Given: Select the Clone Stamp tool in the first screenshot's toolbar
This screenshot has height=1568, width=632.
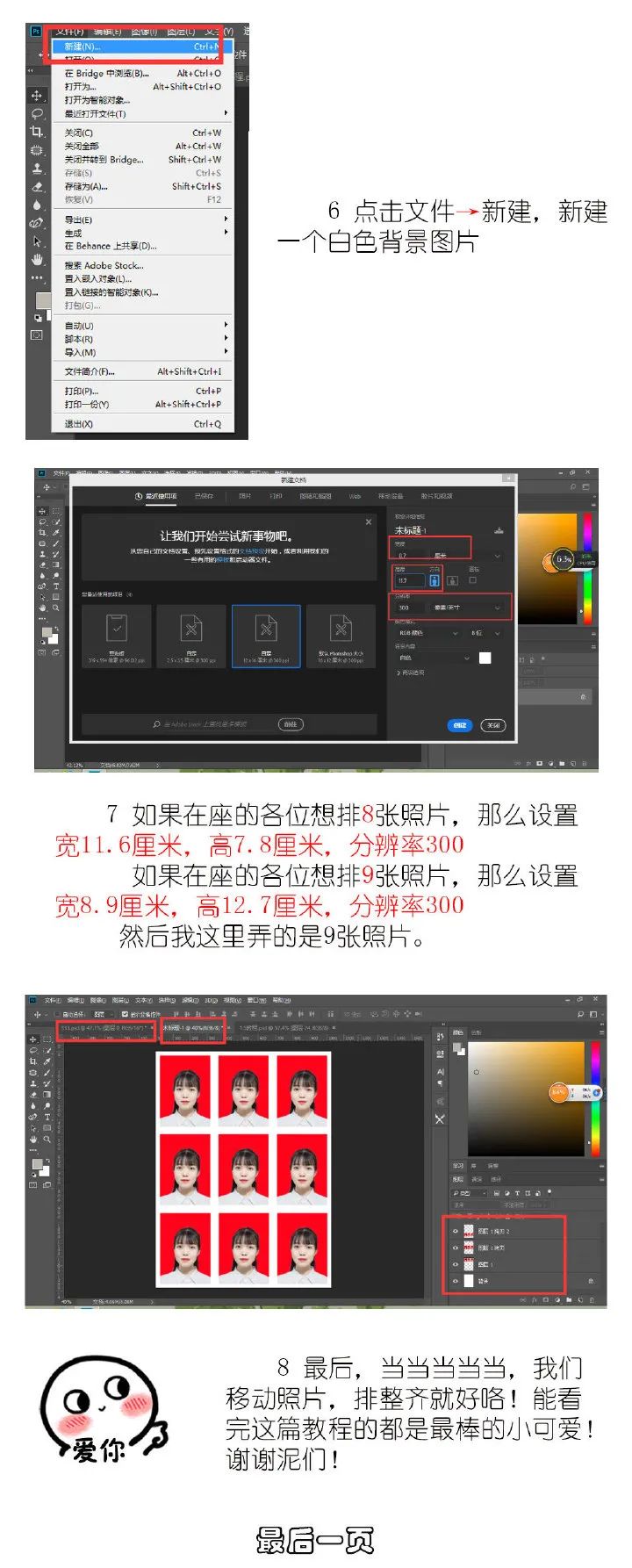Looking at the screenshot, I should (x=37, y=169).
